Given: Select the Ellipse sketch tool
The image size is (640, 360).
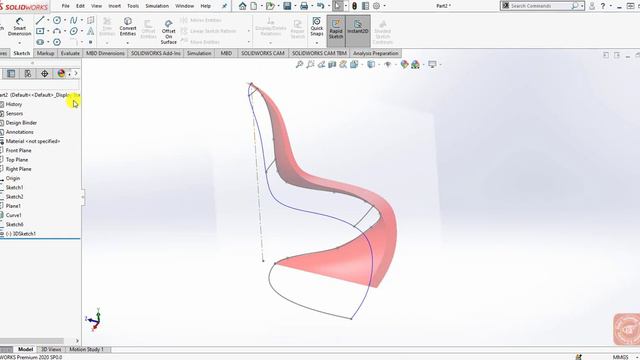Looking at the screenshot, I should point(73,31).
